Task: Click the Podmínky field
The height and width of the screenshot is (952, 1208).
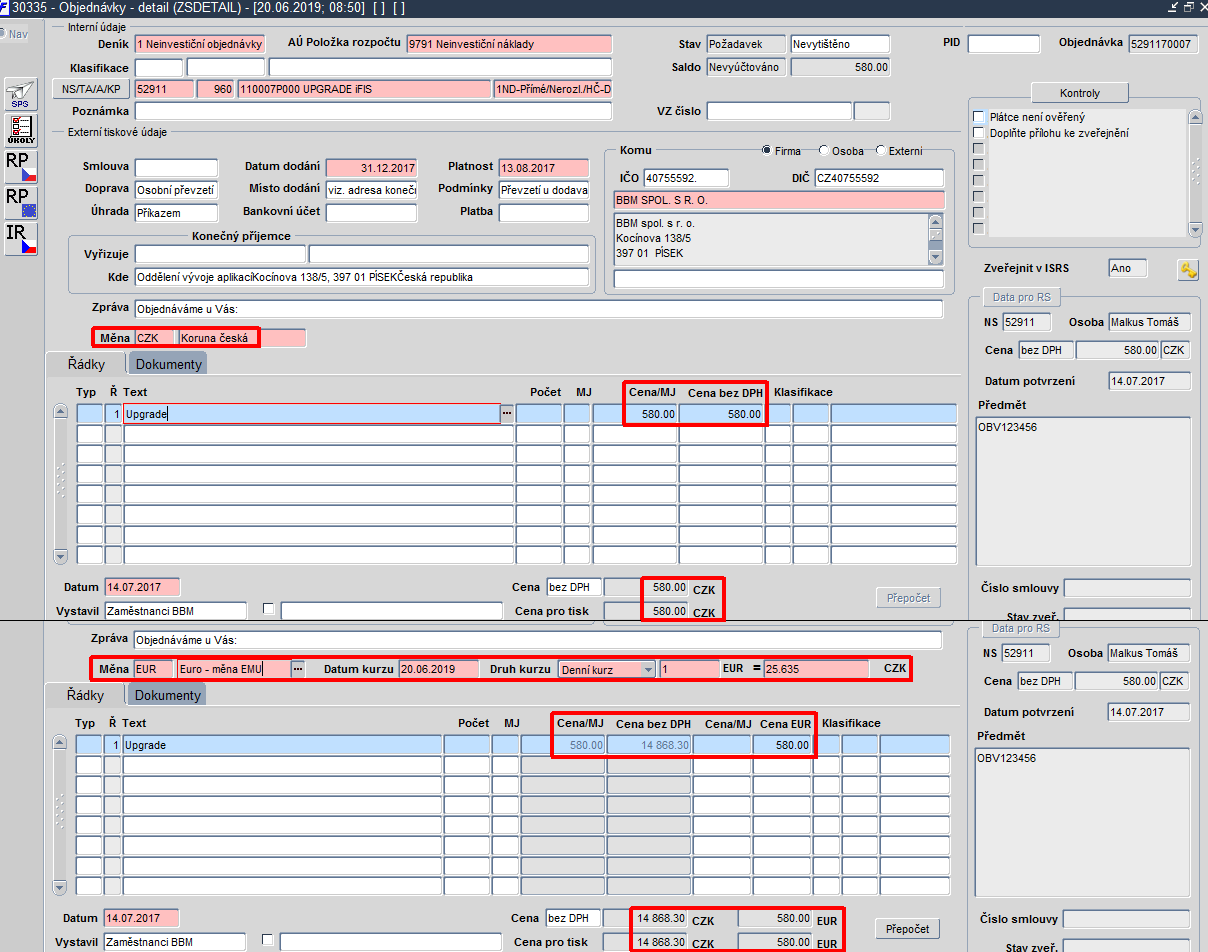Action: (x=544, y=189)
